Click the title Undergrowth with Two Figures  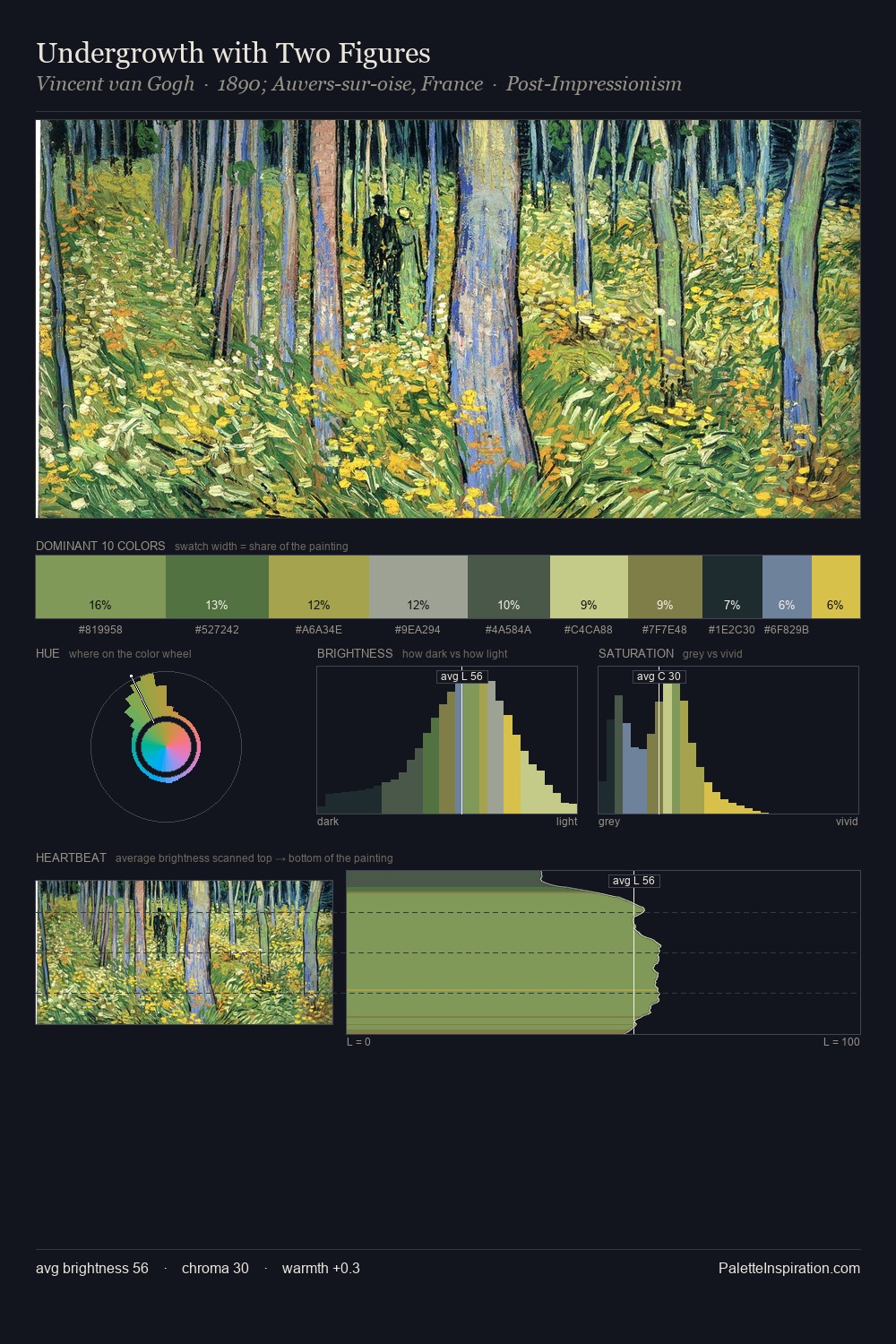tap(233, 53)
